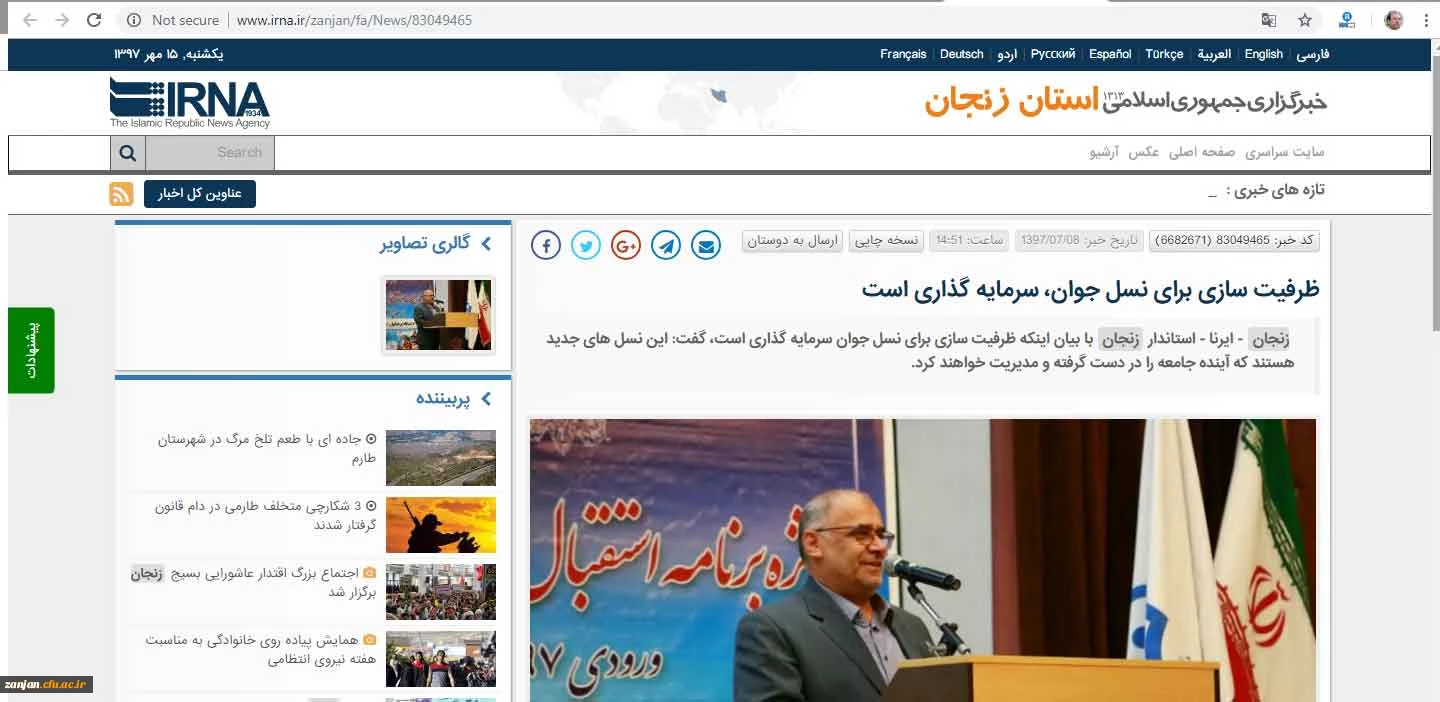
Task: Click the عناوین کل اخبار button
Action: click(x=200, y=194)
